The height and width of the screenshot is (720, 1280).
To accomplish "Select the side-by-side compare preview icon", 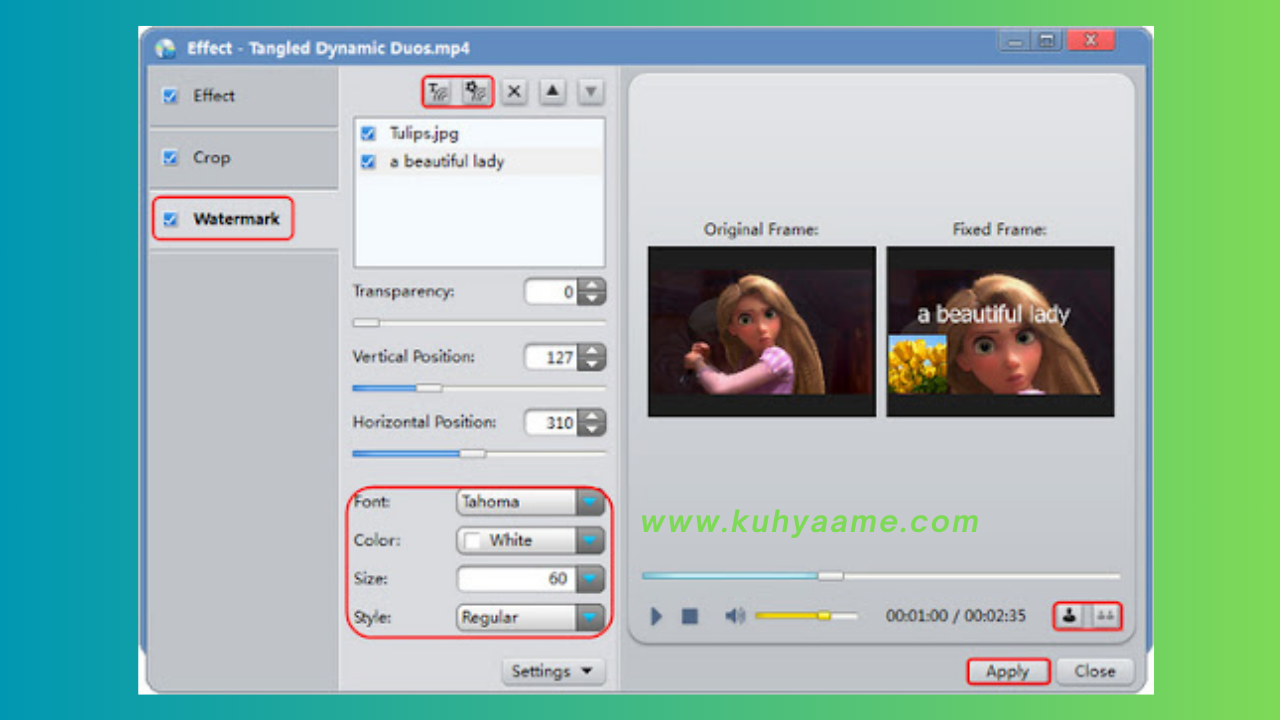I will [x=1104, y=616].
